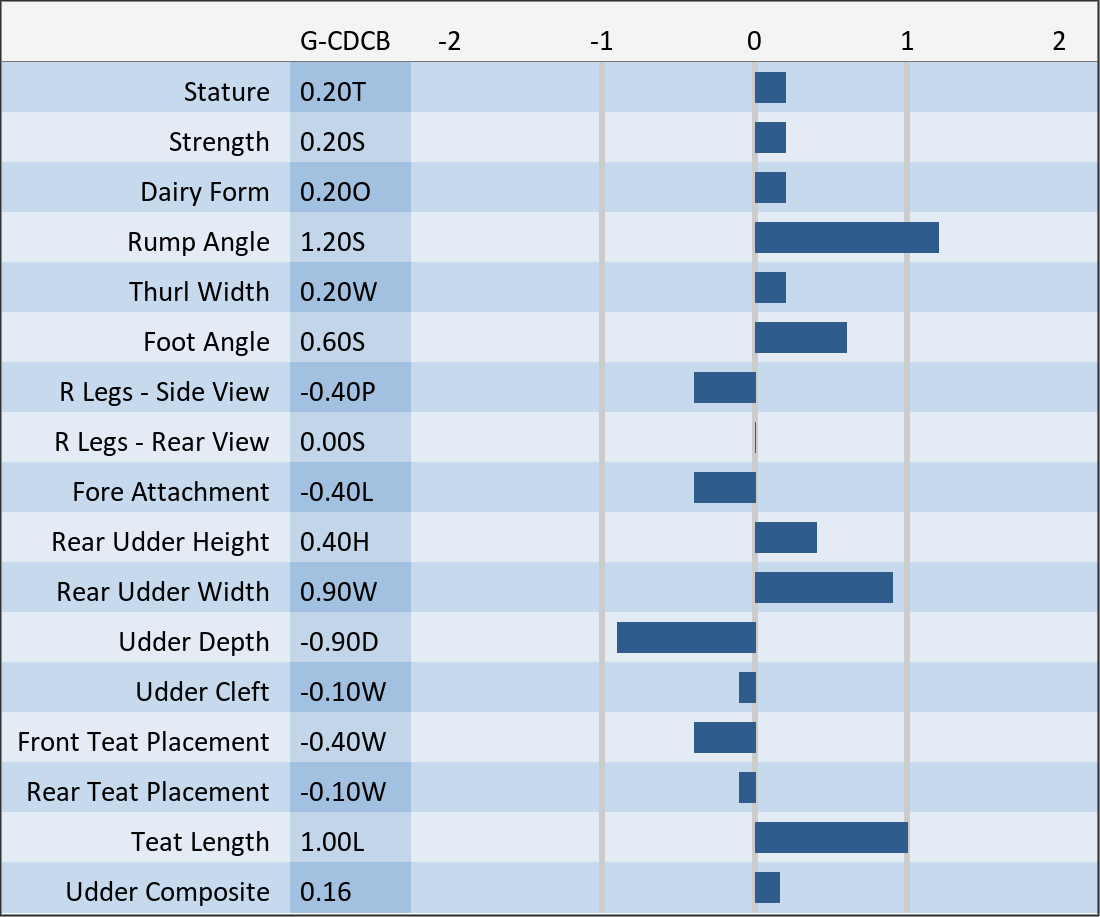Click the Rear Udder Height bar
The image size is (1100, 917).
tap(786, 537)
